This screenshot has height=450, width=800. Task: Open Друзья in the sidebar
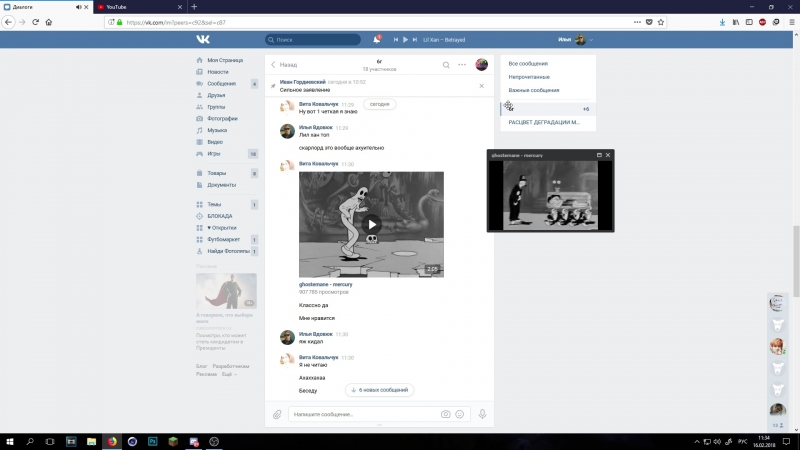[216, 95]
